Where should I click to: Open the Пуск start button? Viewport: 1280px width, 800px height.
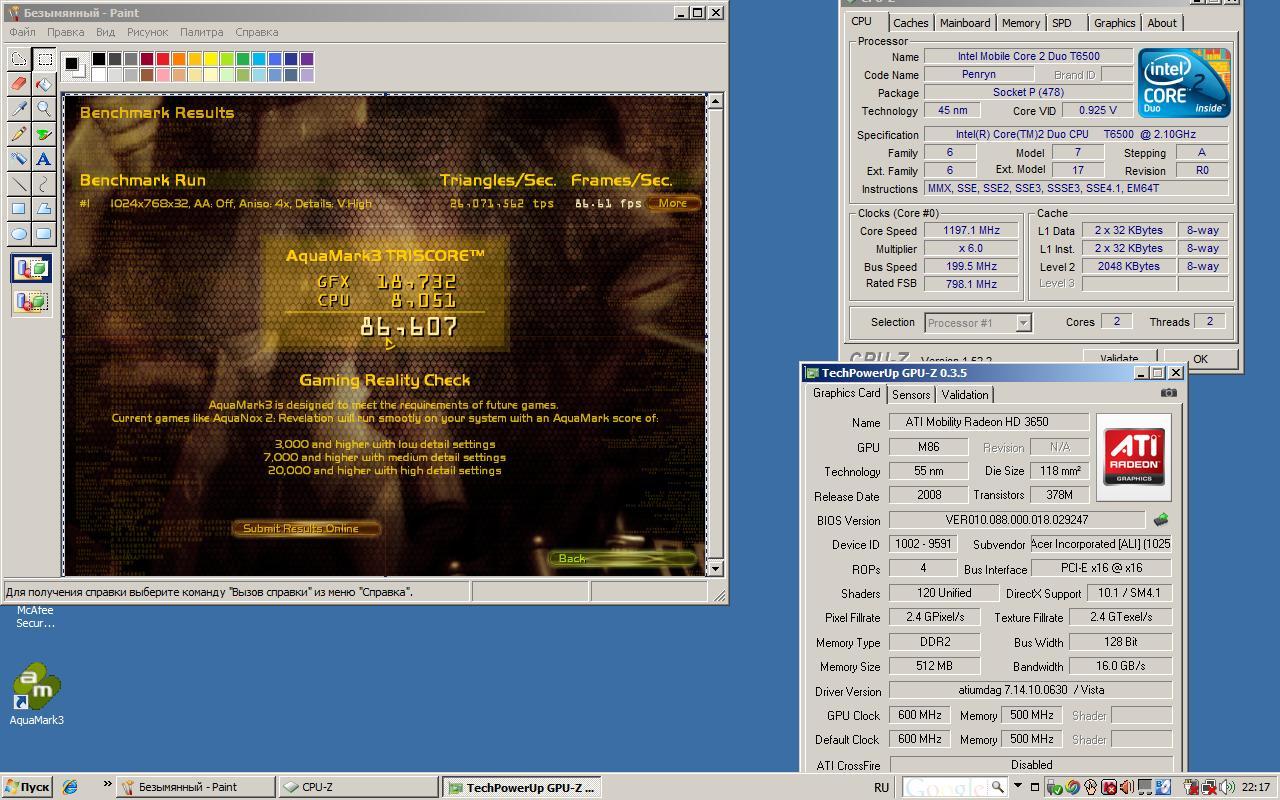coord(27,787)
